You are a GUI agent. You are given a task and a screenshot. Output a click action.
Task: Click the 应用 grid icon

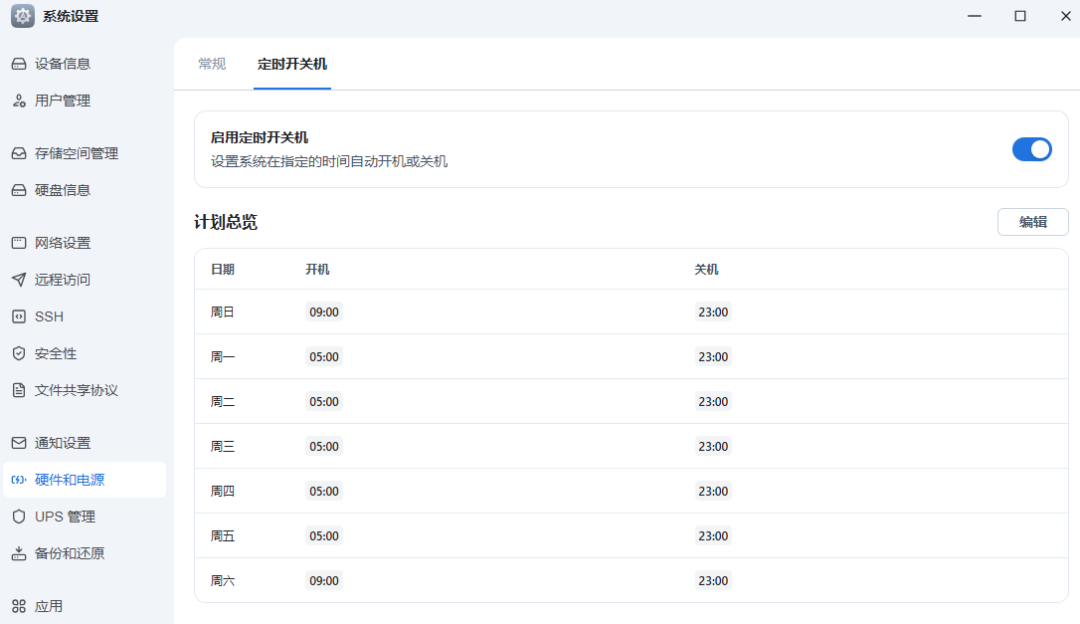(18, 606)
